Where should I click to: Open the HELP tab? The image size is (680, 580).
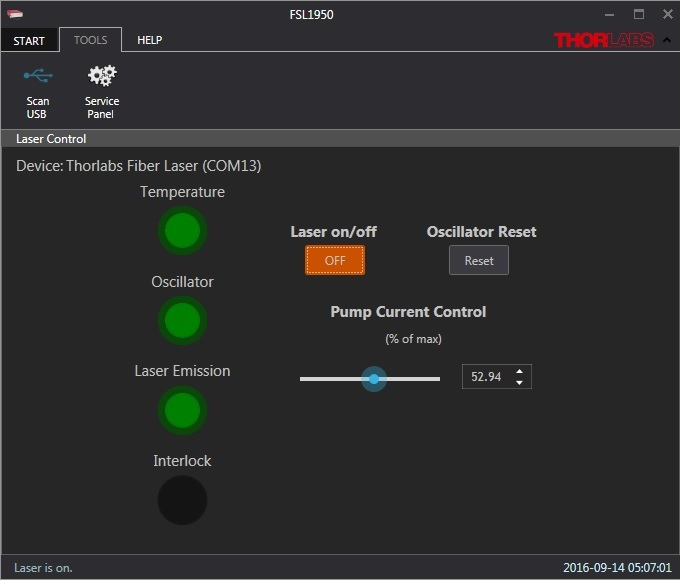(x=149, y=40)
